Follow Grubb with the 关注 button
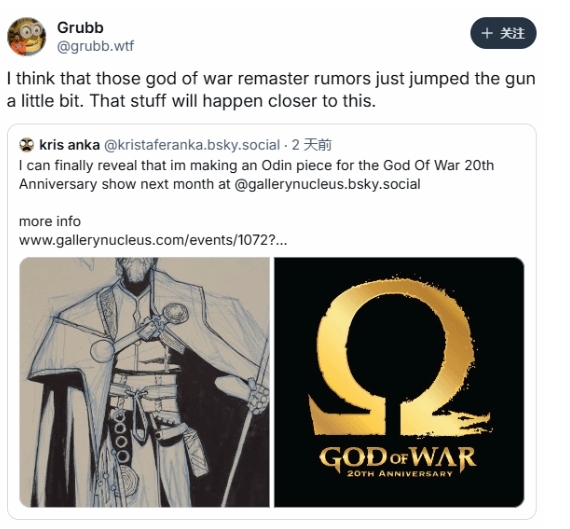 pyautogui.click(x=503, y=33)
